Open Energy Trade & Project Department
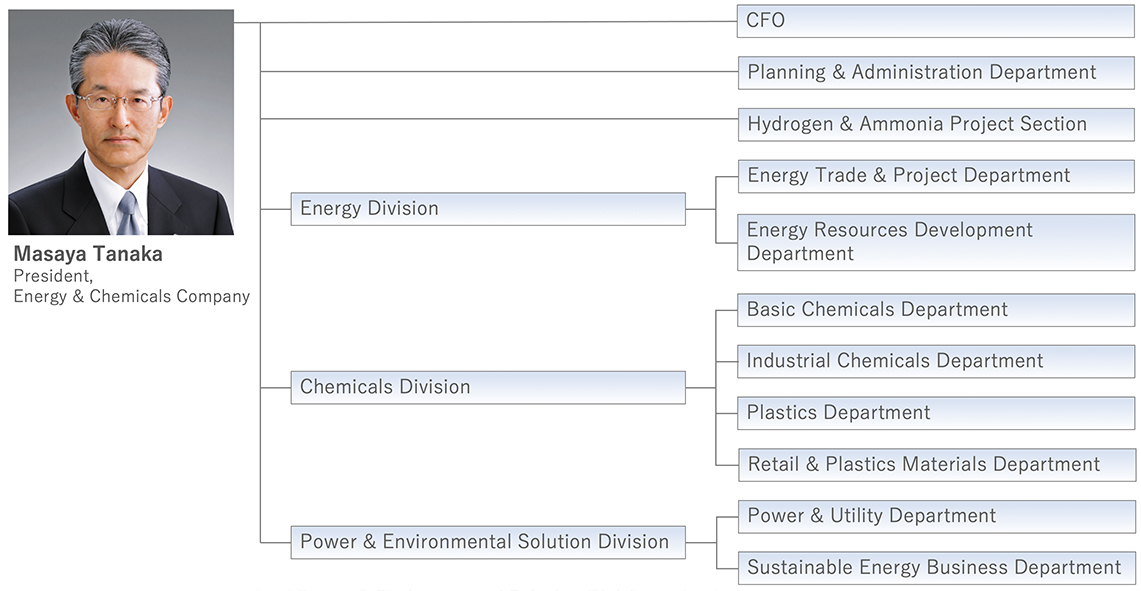Viewport: 1141px width, 591px height. pyautogui.click(x=936, y=175)
